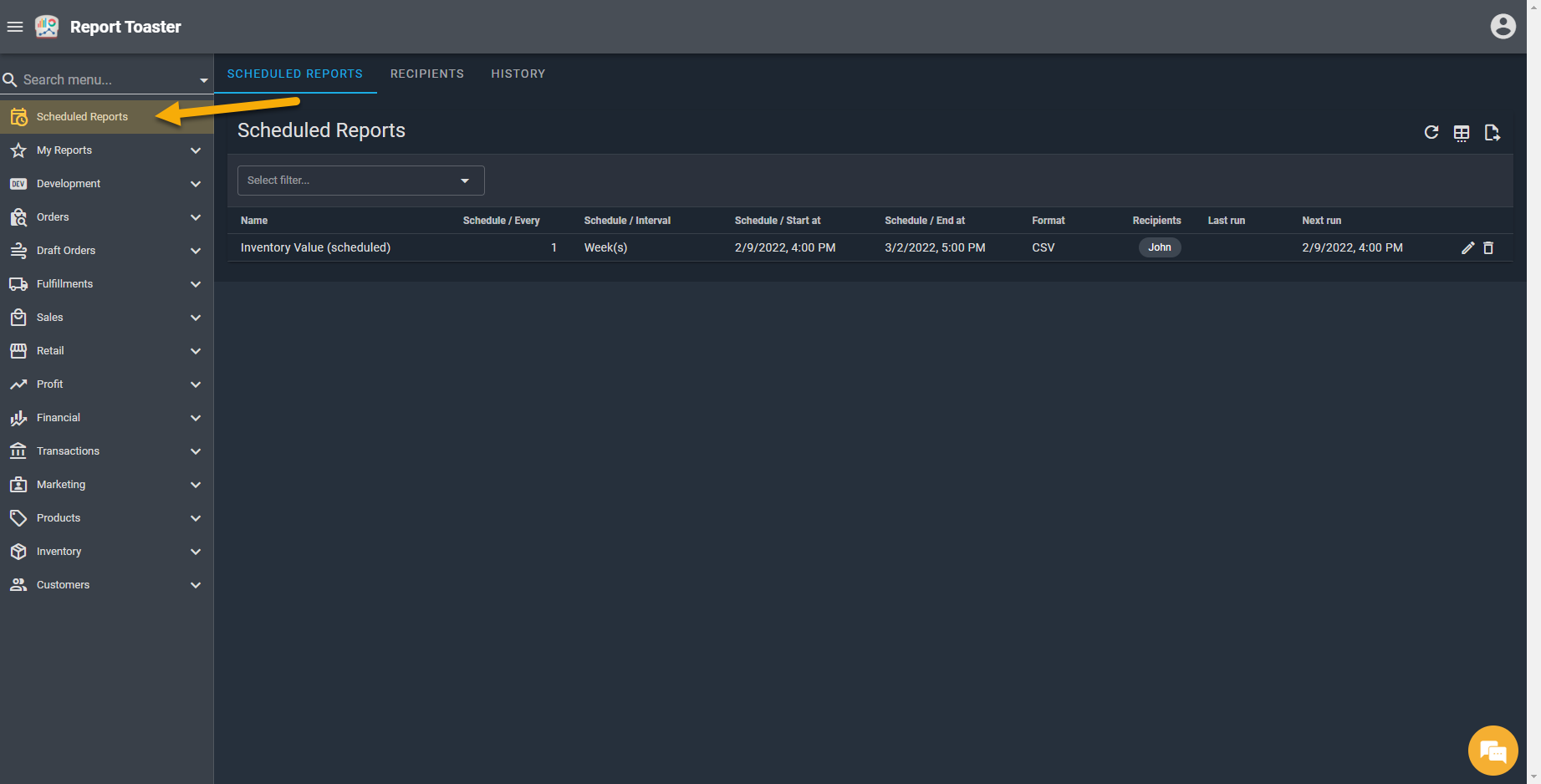Open the user account profile icon
The image size is (1541, 784).
coord(1503,27)
